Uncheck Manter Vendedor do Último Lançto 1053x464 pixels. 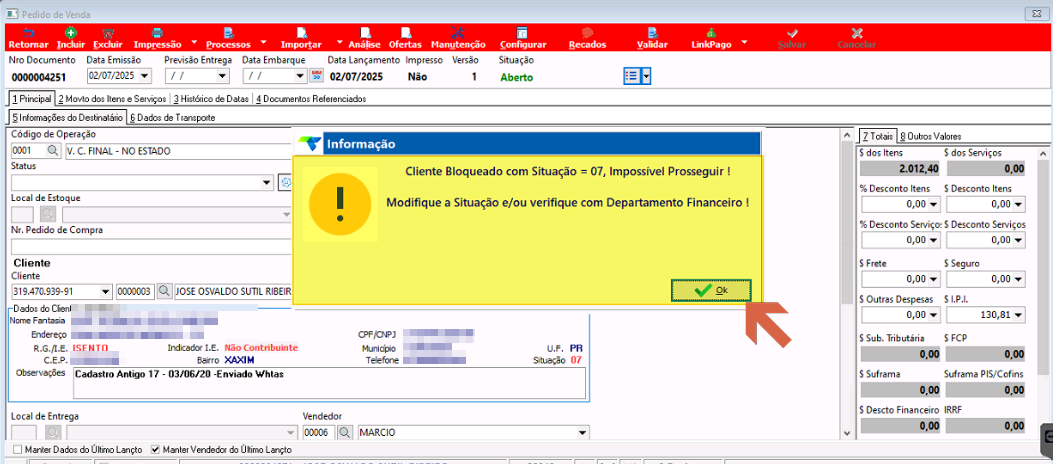click(x=156, y=449)
